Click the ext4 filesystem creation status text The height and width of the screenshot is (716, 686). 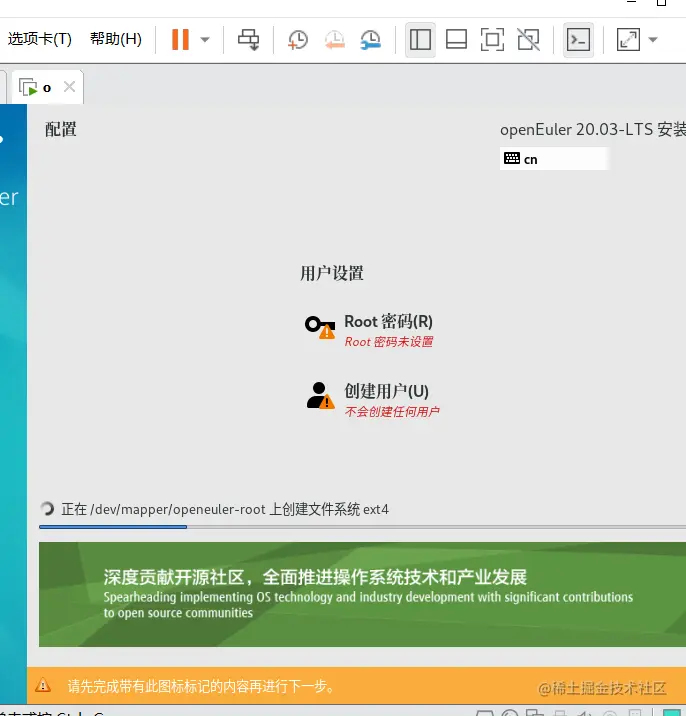click(225, 509)
